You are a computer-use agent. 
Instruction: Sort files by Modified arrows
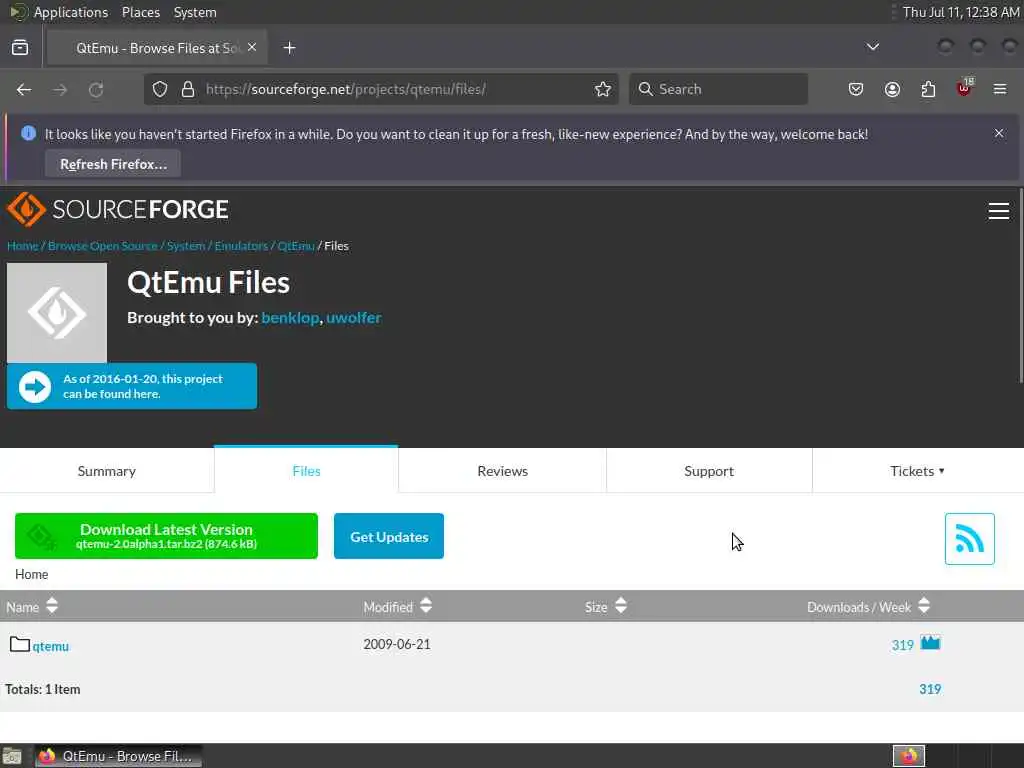click(x=426, y=606)
